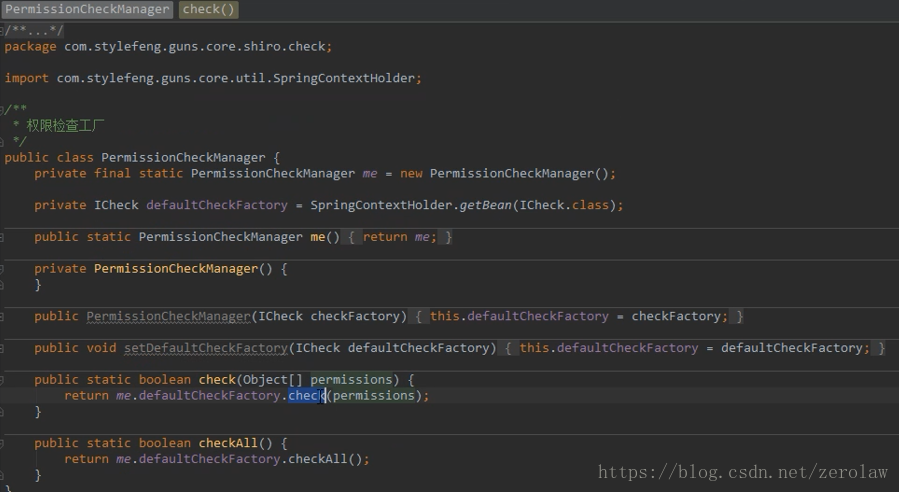Collapse the checkAll() method
The image size is (899, 492).
tap(2, 444)
